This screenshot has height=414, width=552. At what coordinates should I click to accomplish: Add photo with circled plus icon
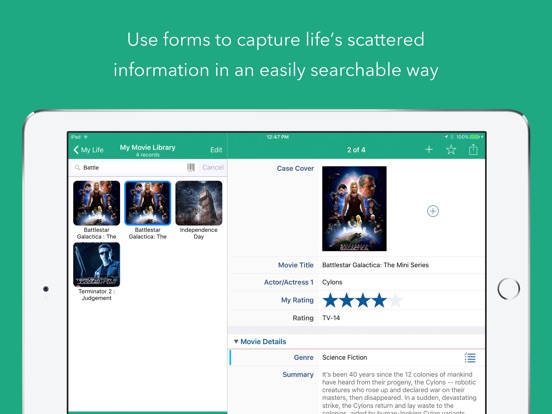click(x=433, y=211)
